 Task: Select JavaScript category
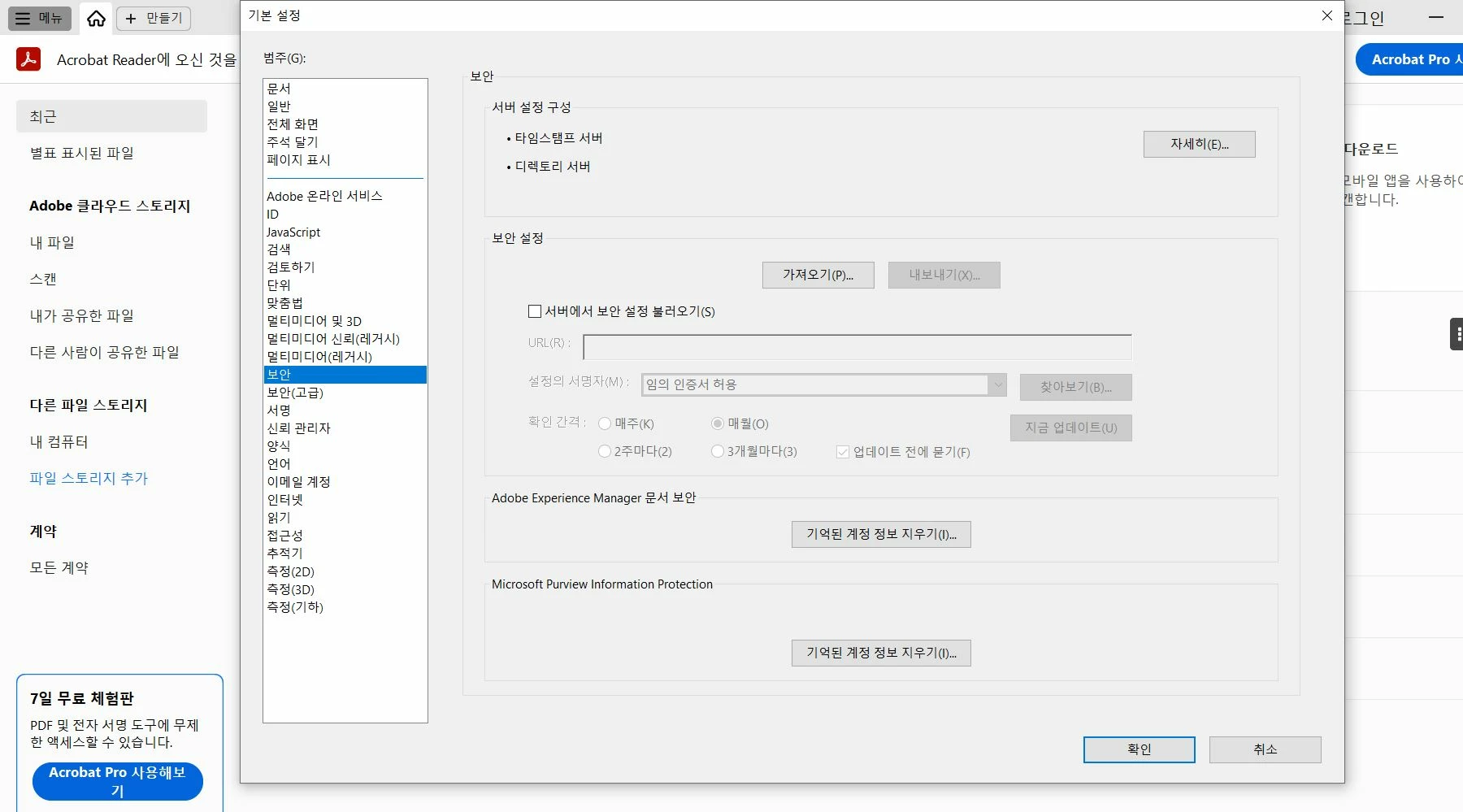coord(345,232)
